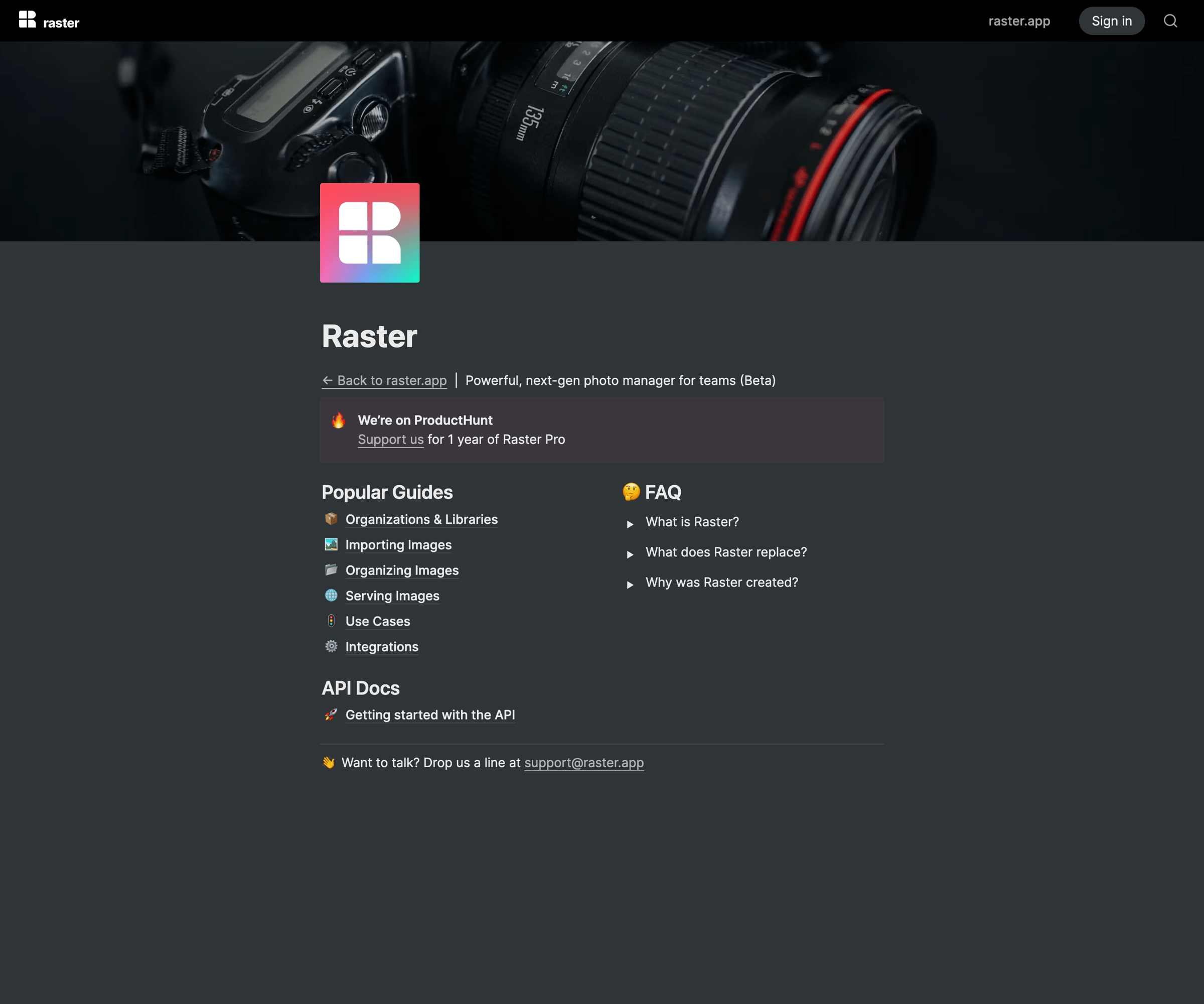1204x1004 pixels.
Task: Expand the Why was Raster created? question
Action: tap(630, 585)
